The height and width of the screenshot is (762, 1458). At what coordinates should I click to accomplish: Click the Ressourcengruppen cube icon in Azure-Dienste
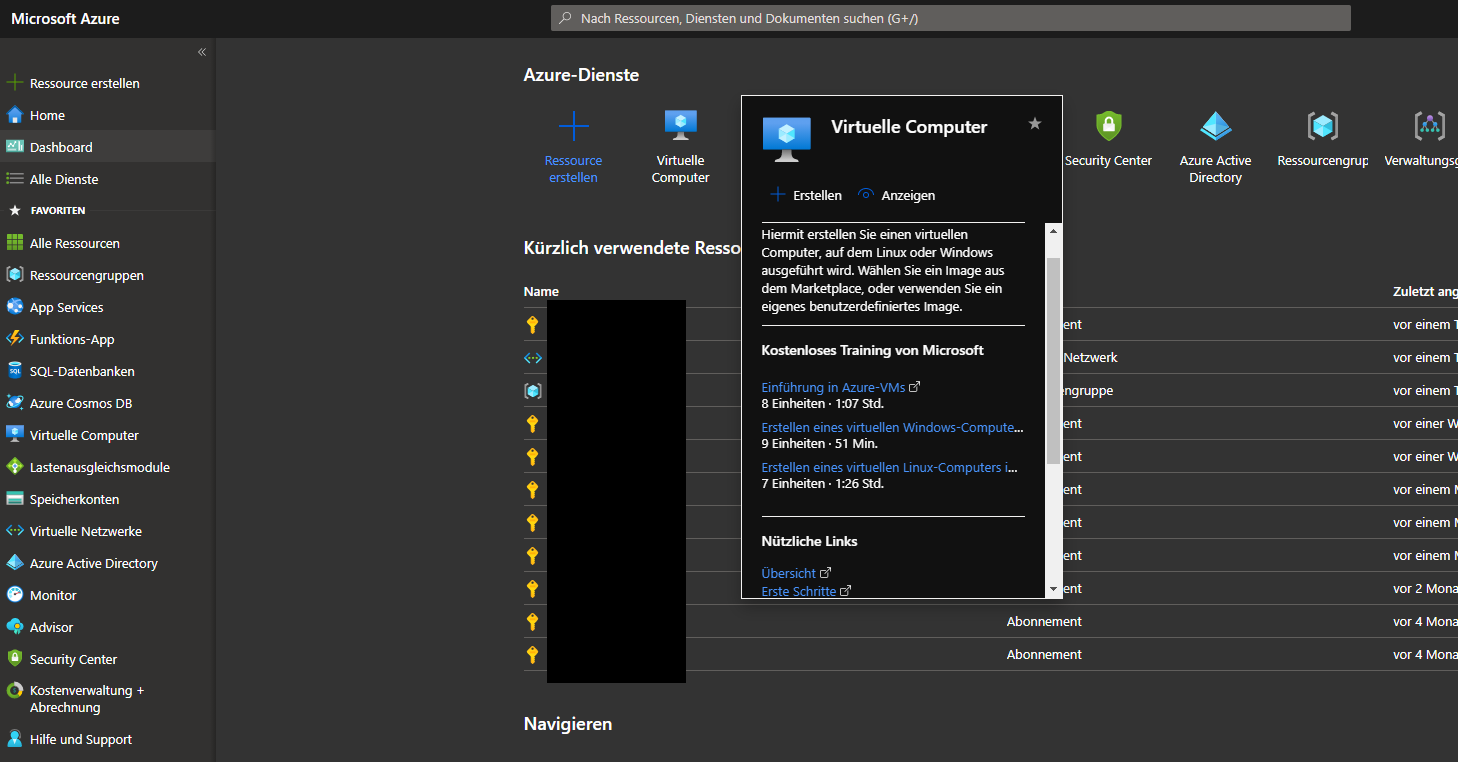click(x=1322, y=126)
